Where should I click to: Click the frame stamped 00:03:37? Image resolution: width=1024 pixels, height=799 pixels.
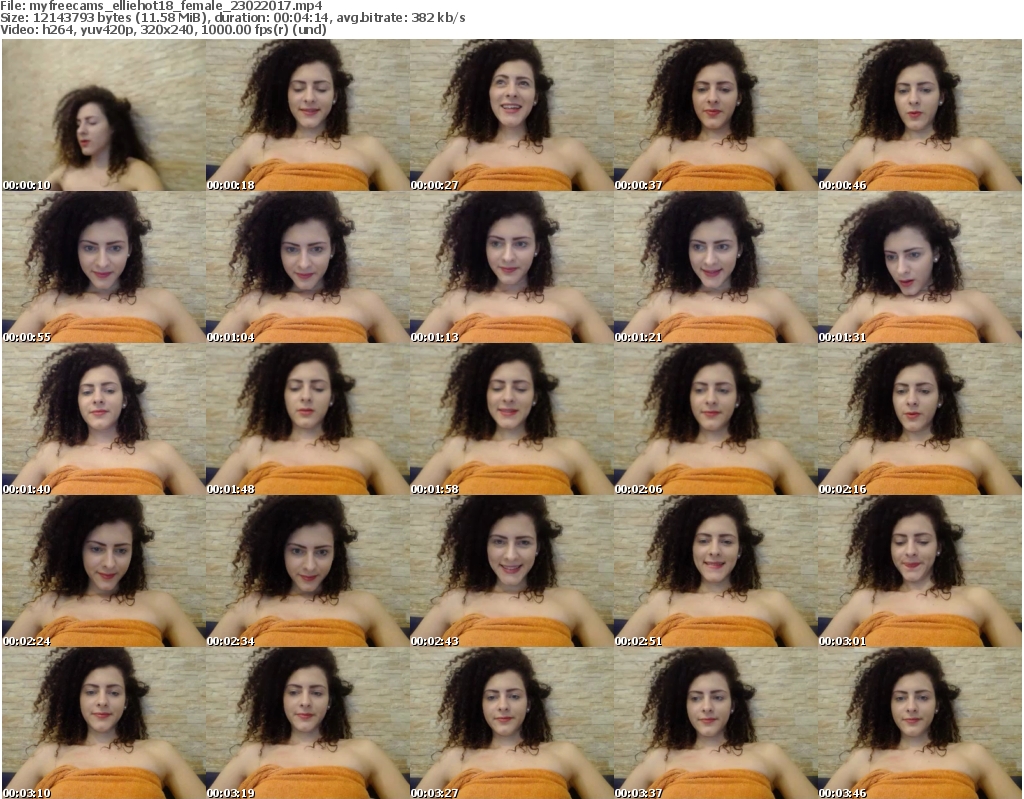coord(715,723)
